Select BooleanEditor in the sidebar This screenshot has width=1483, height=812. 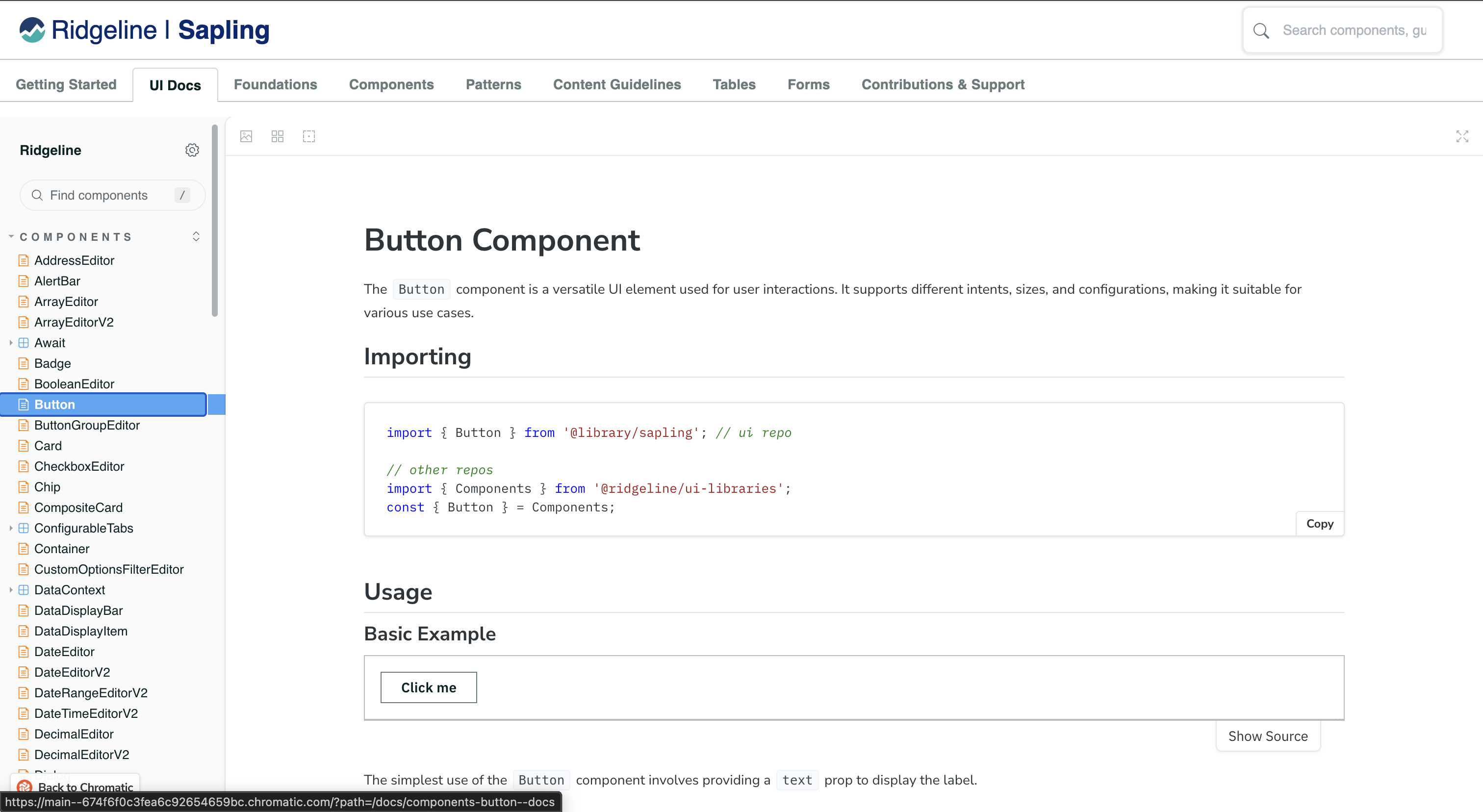(74, 384)
